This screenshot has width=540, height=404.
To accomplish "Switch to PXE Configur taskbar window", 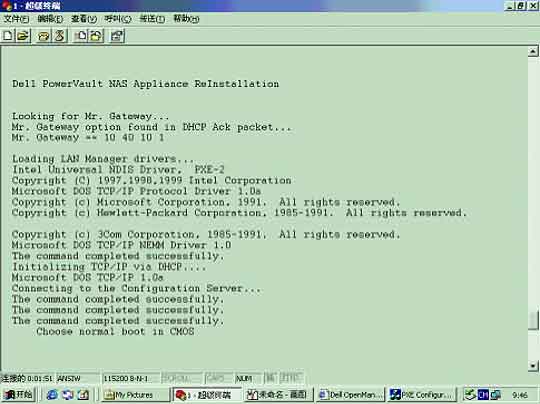I will (422, 395).
